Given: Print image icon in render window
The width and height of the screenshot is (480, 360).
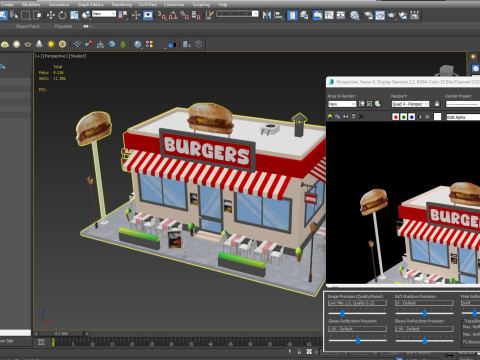Looking at the screenshot, I should (x=353, y=116).
